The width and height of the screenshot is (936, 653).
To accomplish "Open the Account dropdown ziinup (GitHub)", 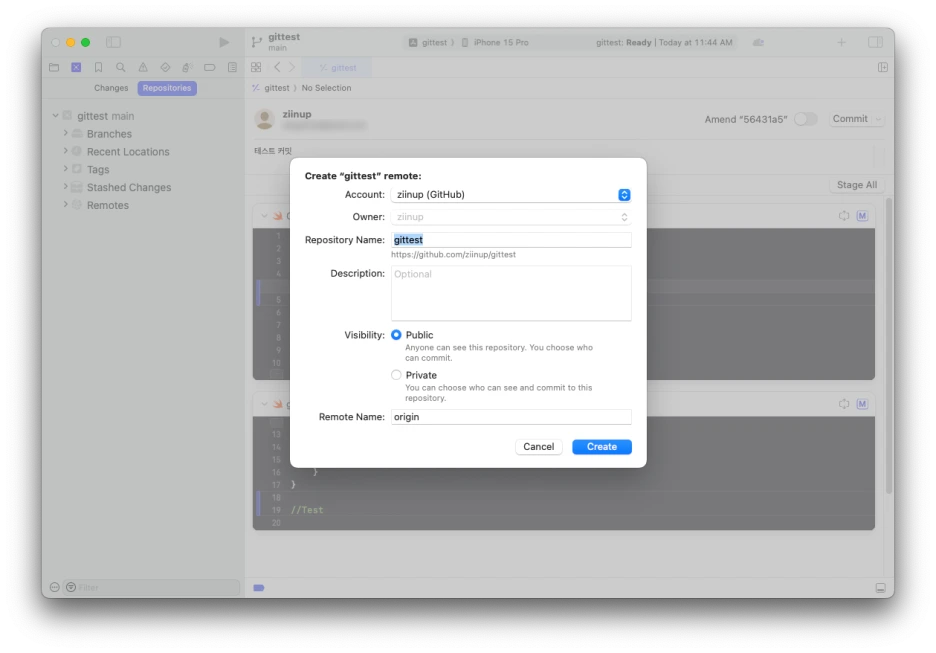I will tap(511, 195).
